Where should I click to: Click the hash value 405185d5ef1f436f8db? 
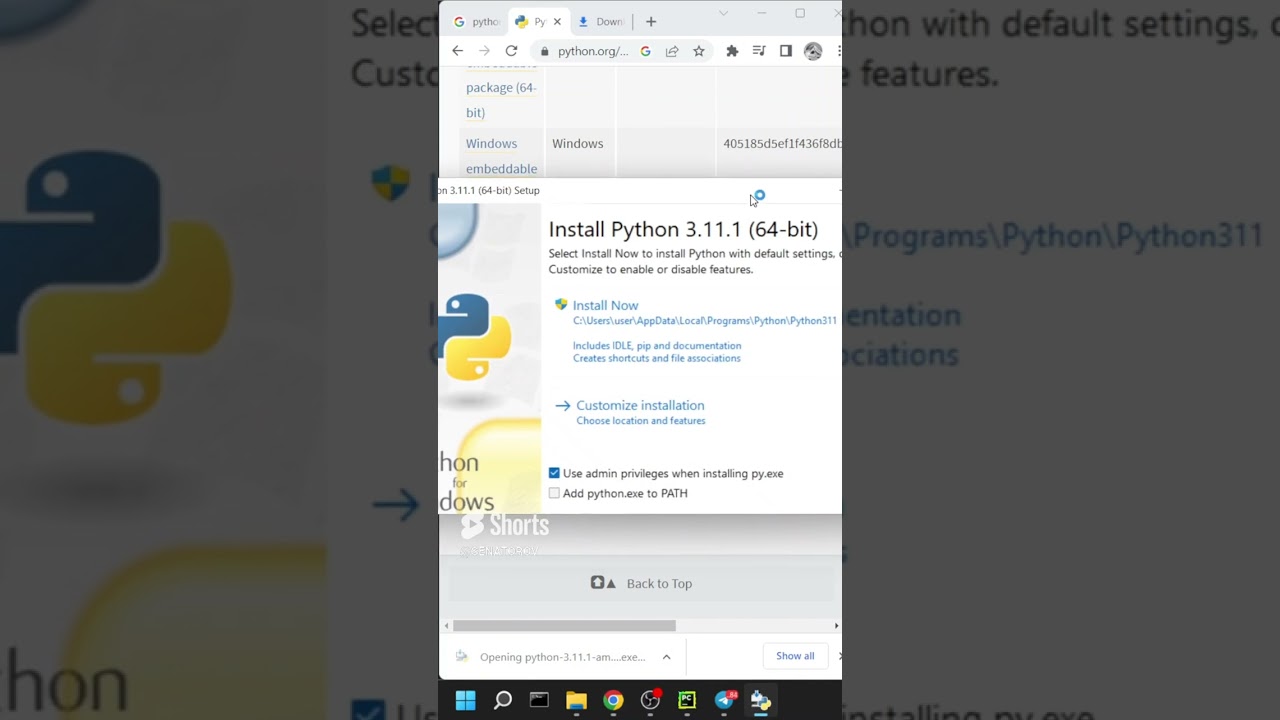coord(782,144)
